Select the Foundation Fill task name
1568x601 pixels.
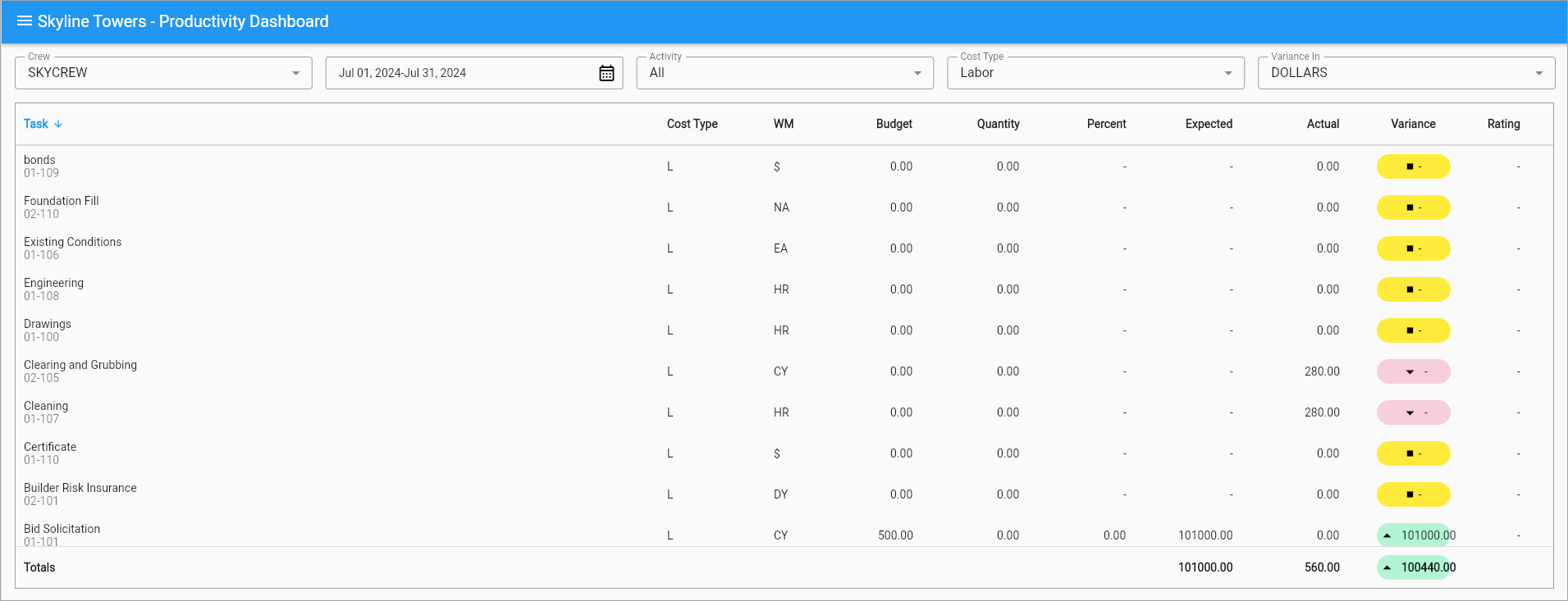[x=61, y=201]
